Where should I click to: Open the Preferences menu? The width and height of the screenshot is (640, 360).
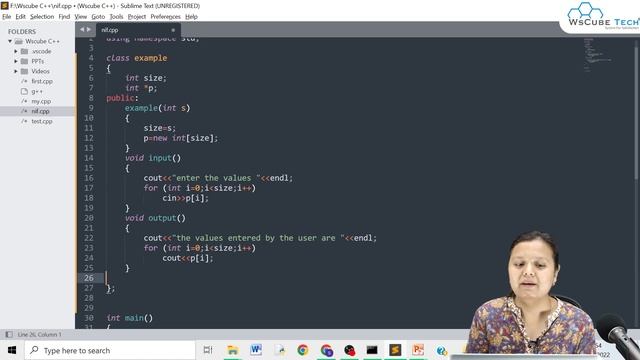[165, 17]
